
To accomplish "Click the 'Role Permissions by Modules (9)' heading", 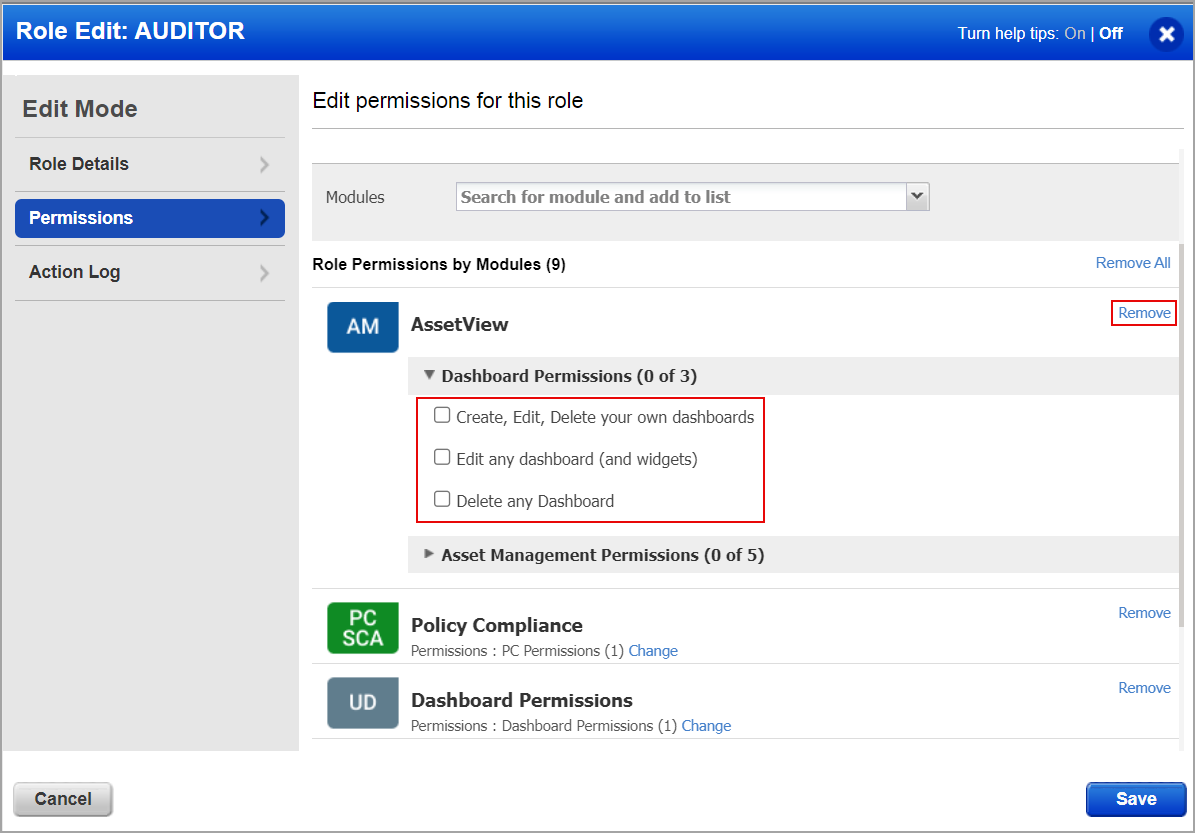I will pyautogui.click(x=439, y=264).
